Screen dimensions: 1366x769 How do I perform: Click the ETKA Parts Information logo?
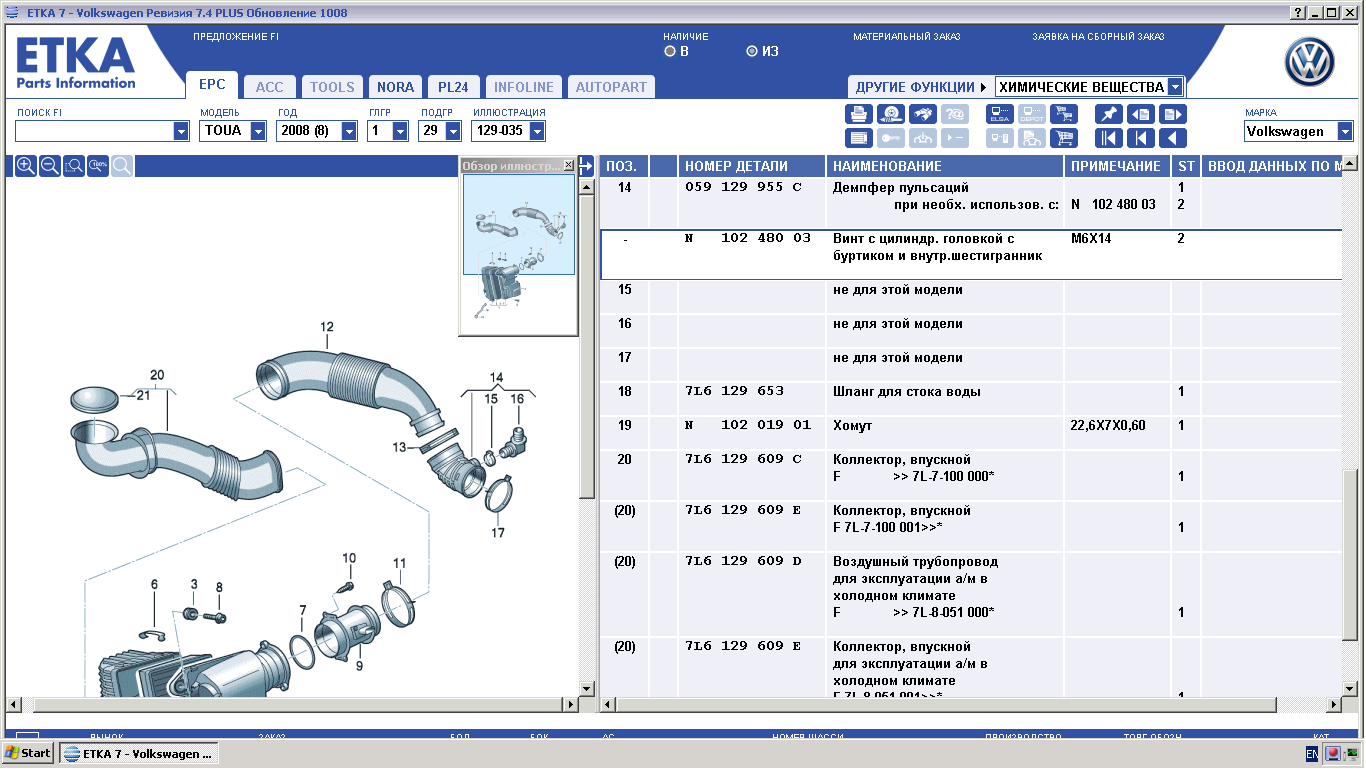click(x=76, y=61)
